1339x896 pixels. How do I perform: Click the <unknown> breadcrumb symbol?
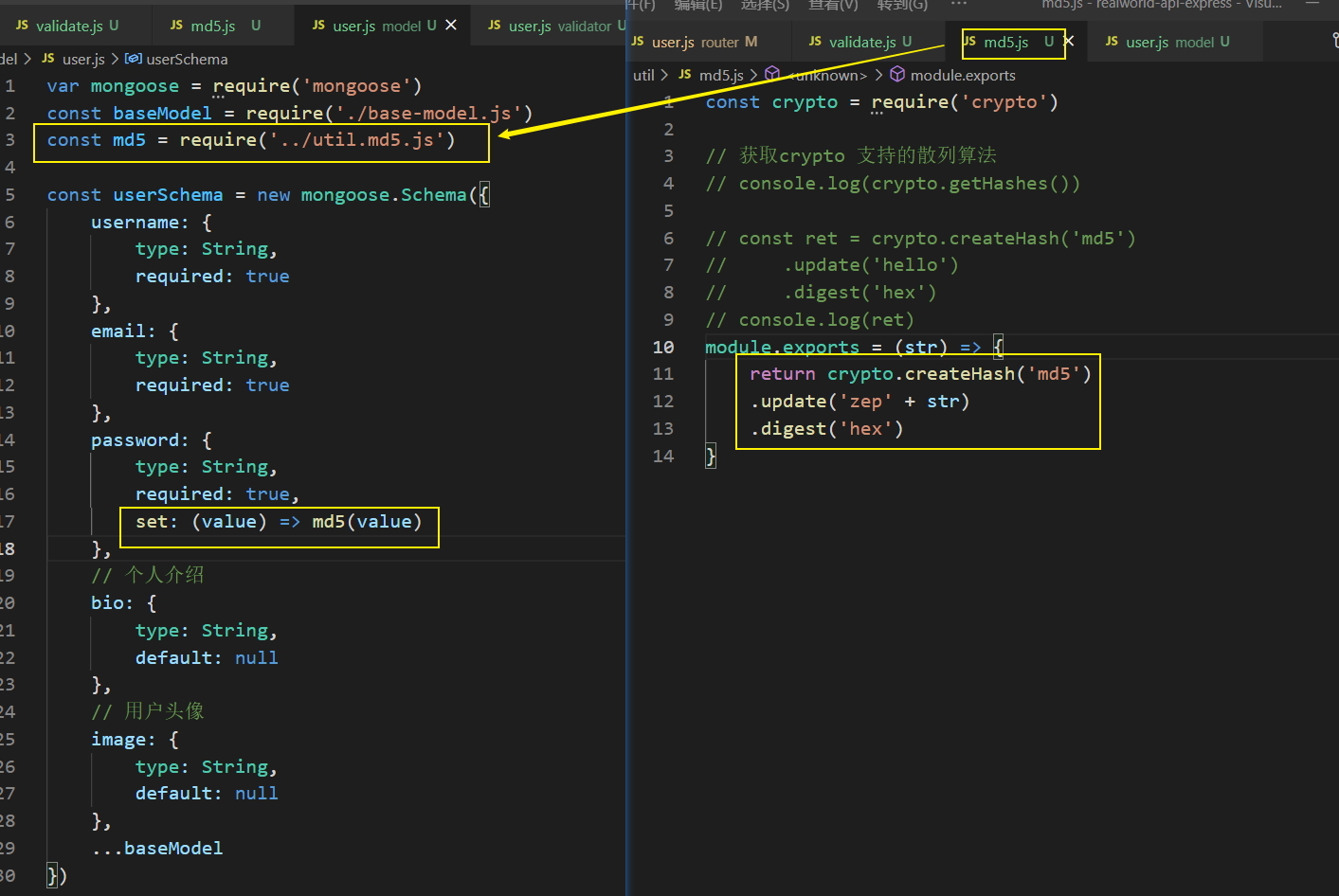(827, 75)
